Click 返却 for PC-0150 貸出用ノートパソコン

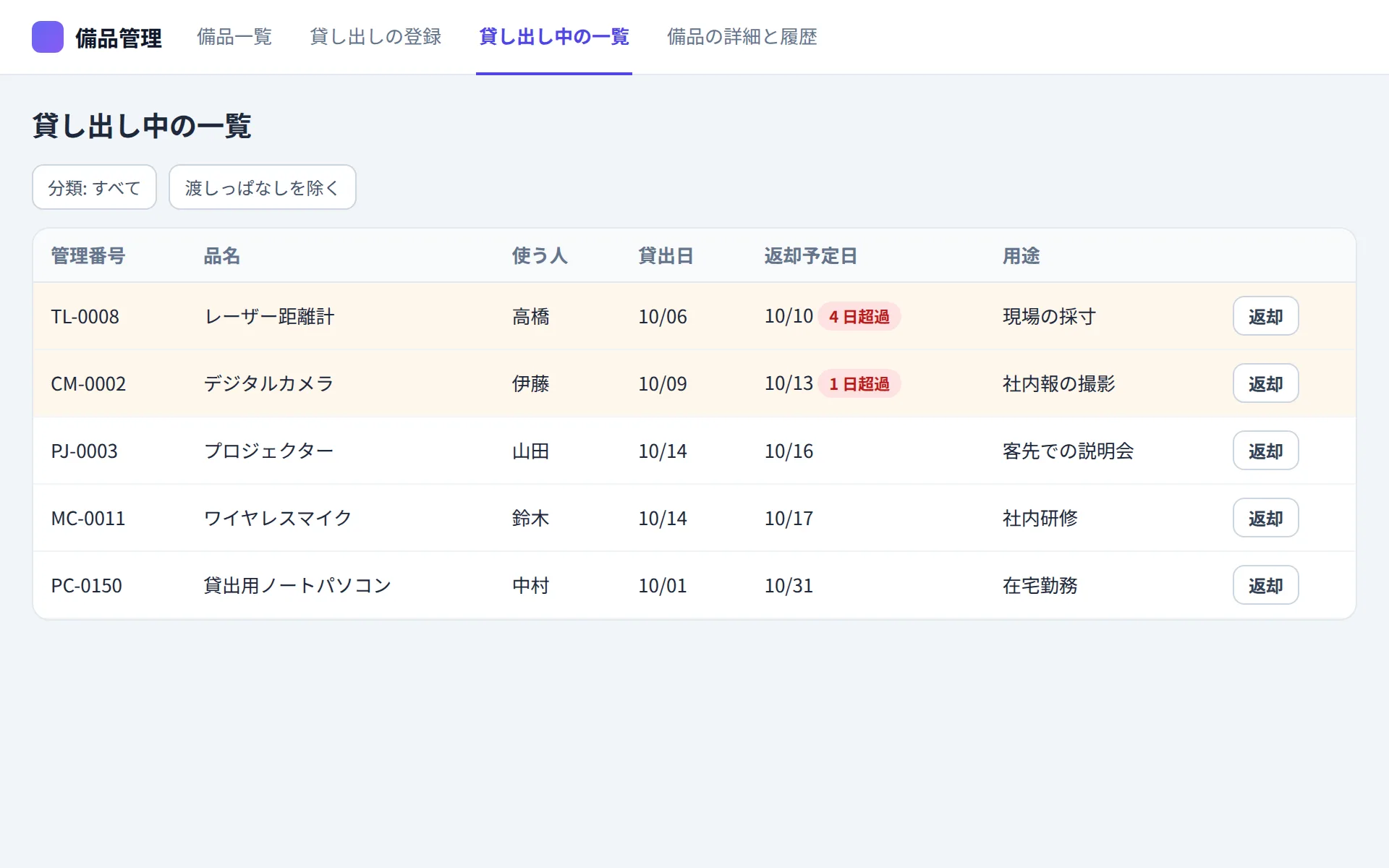pyautogui.click(x=1265, y=585)
